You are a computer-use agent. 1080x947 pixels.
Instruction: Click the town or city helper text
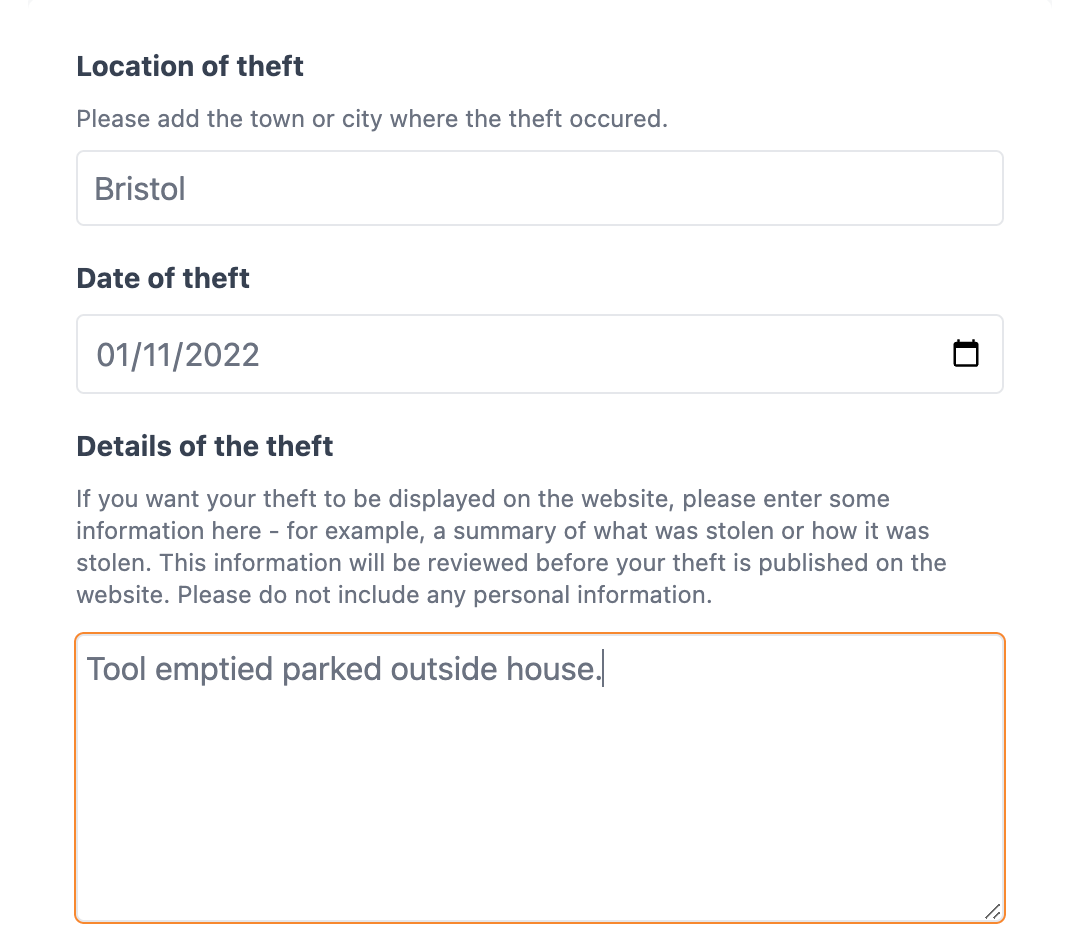372,119
